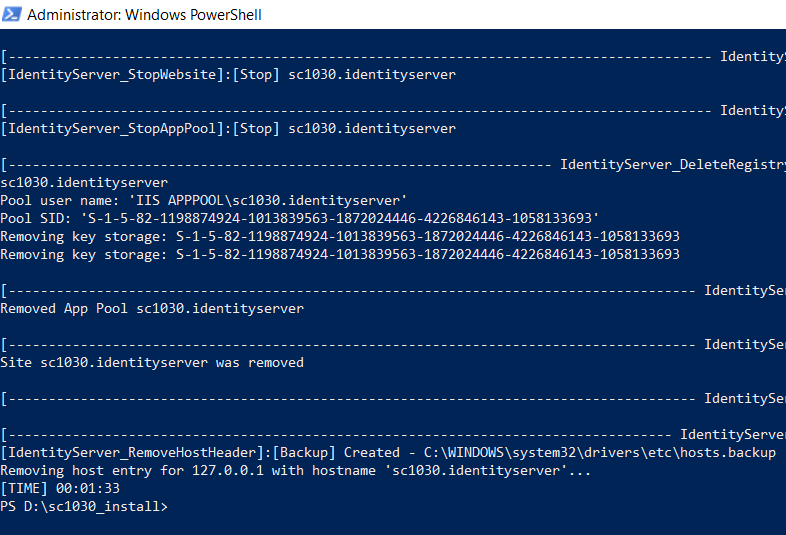Click the 'Pool SID' output line
This screenshot has height=535, width=786.
300,219
